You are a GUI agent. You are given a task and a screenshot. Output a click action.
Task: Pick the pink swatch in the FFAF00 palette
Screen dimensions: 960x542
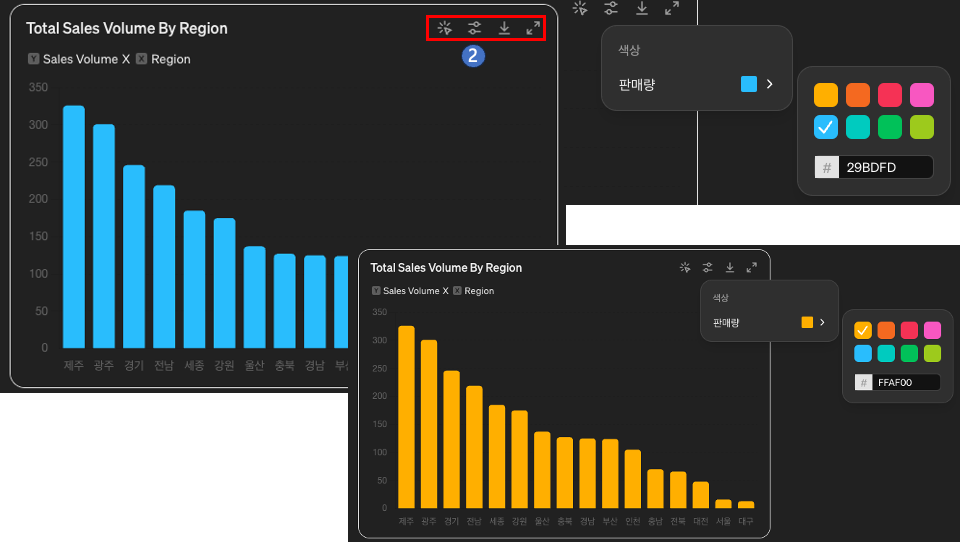pyautogui.click(x=932, y=330)
